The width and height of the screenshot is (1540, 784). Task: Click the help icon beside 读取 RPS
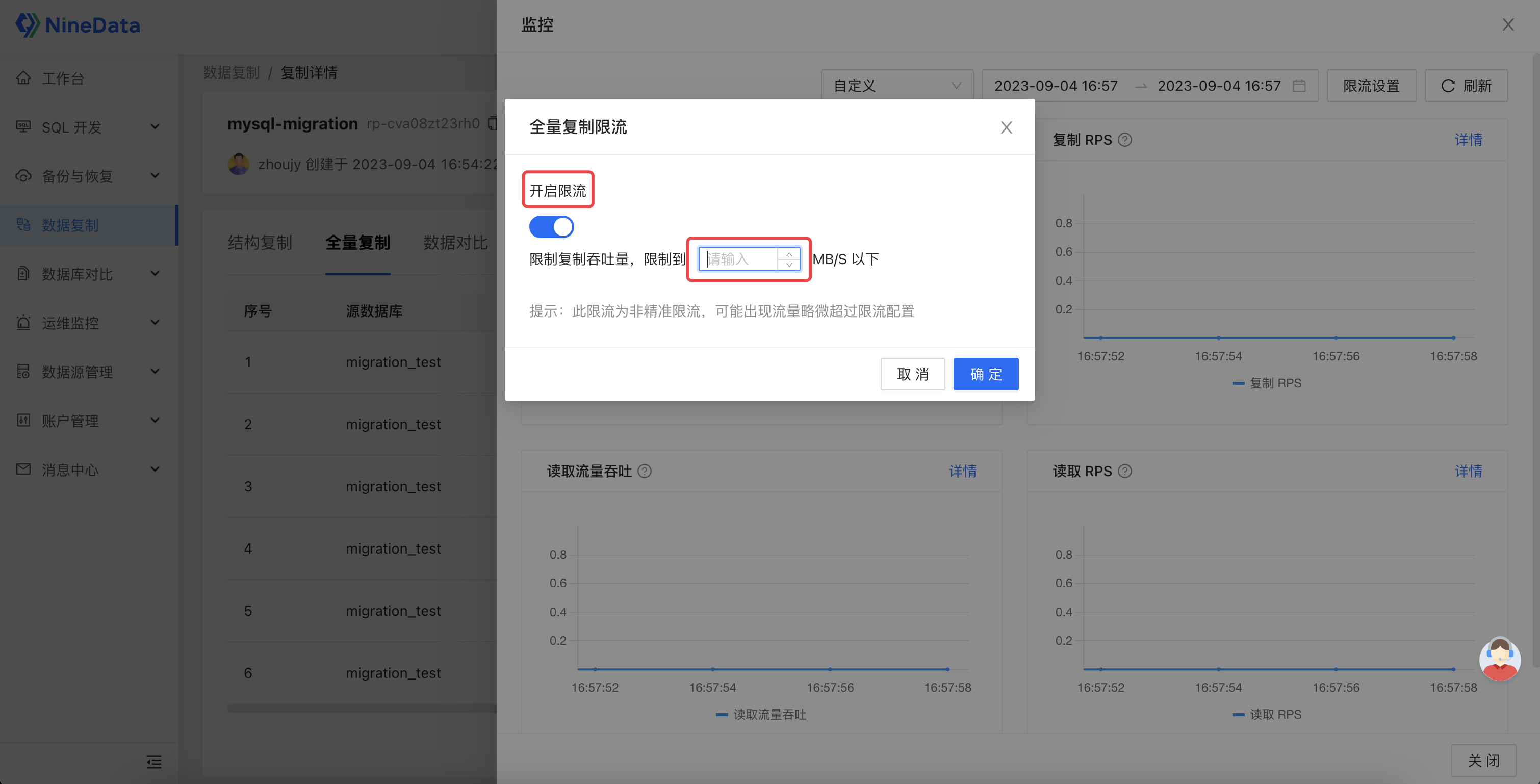pyautogui.click(x=1124, y=471)
